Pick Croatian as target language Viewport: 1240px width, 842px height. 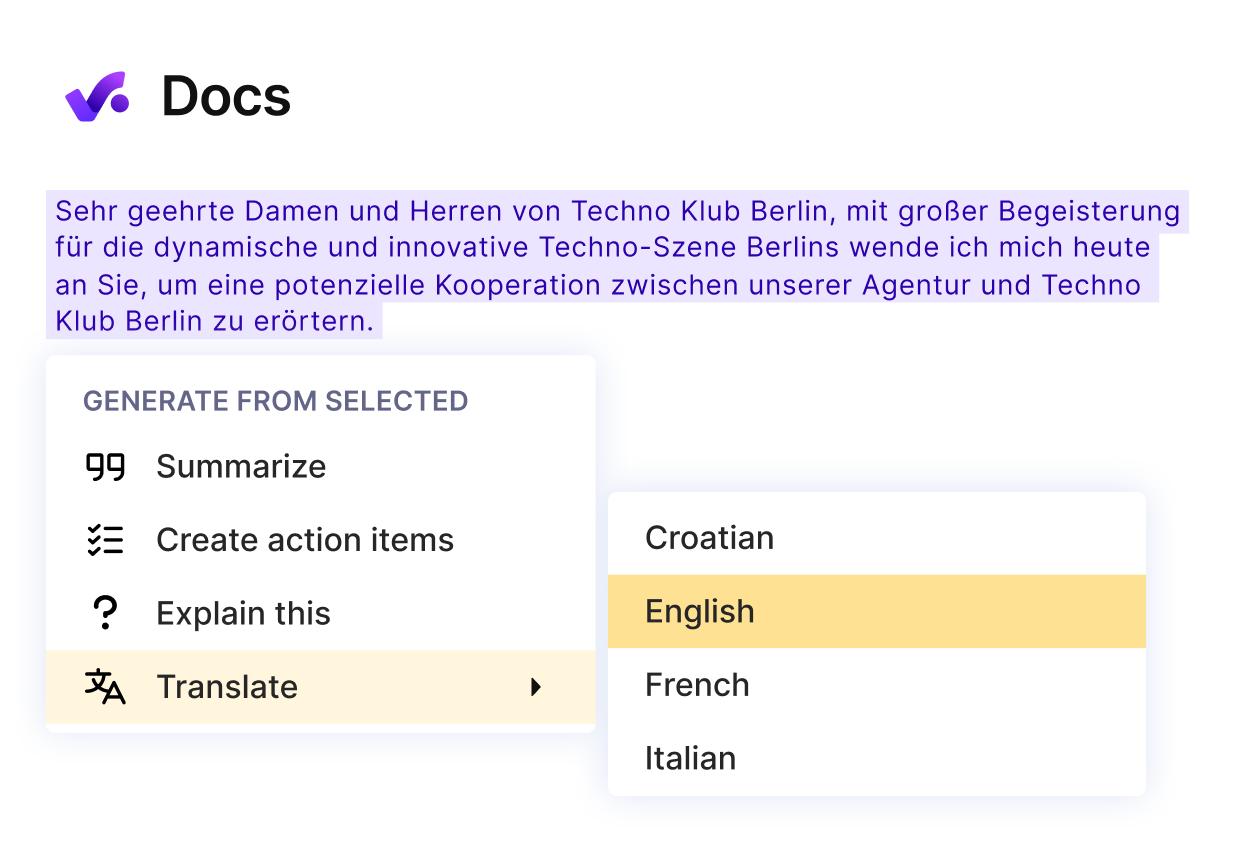[x=710, y=537]
